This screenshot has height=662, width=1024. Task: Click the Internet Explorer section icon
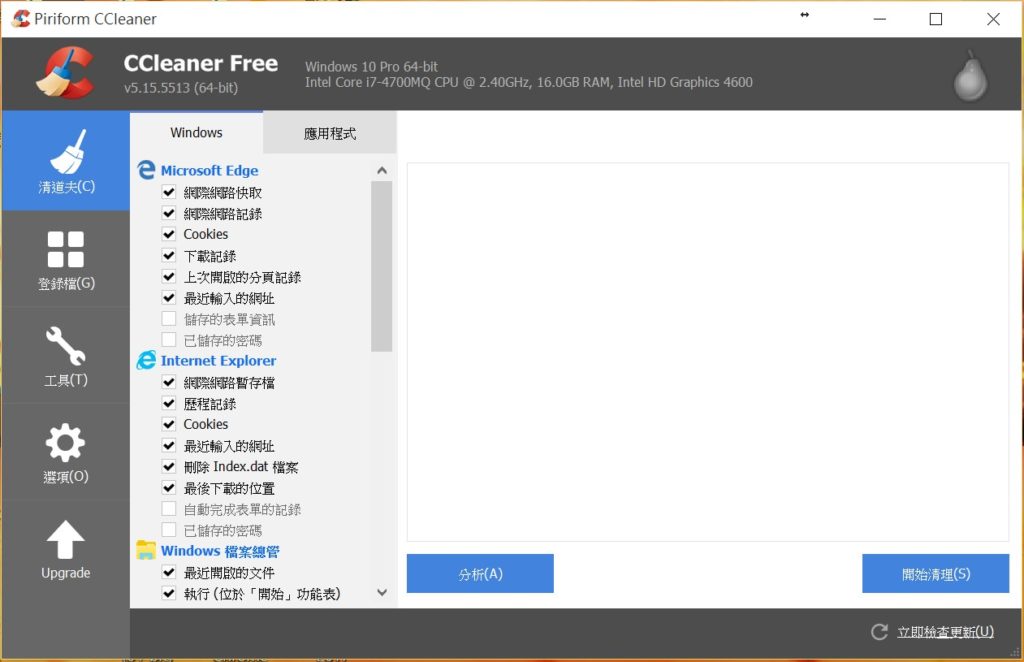pos(146,360)
